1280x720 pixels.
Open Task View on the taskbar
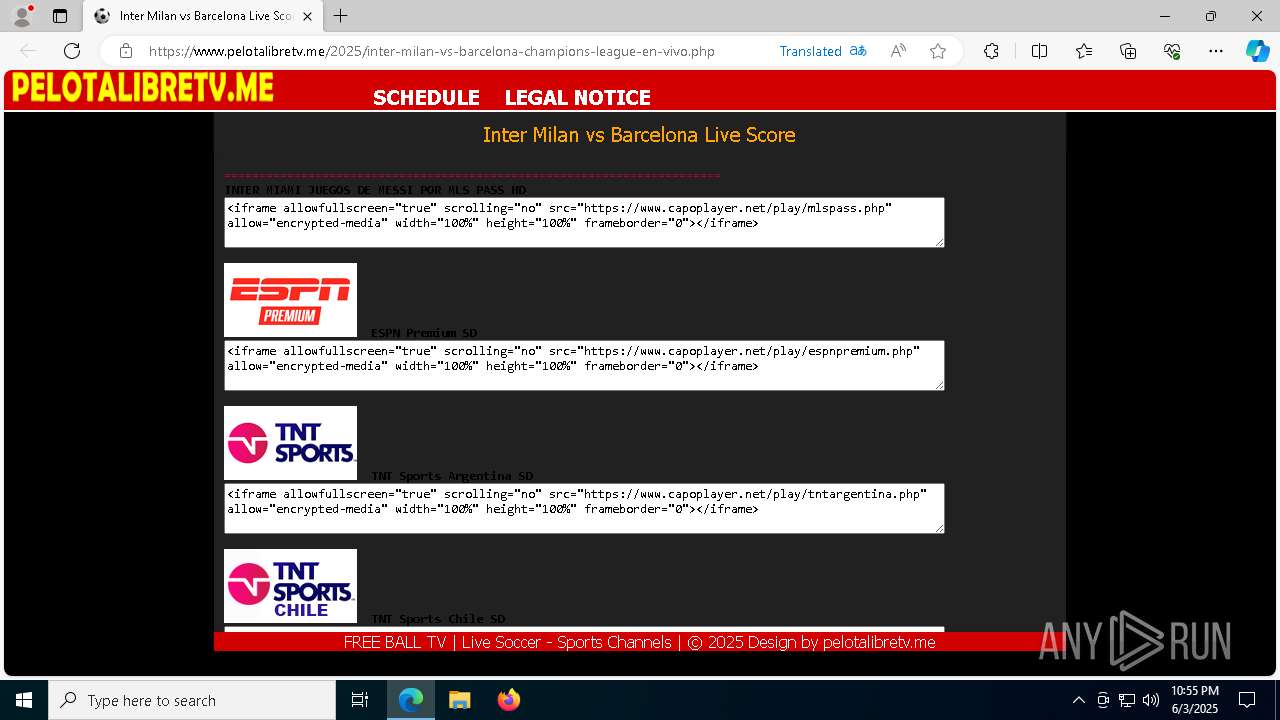(360, 700)
